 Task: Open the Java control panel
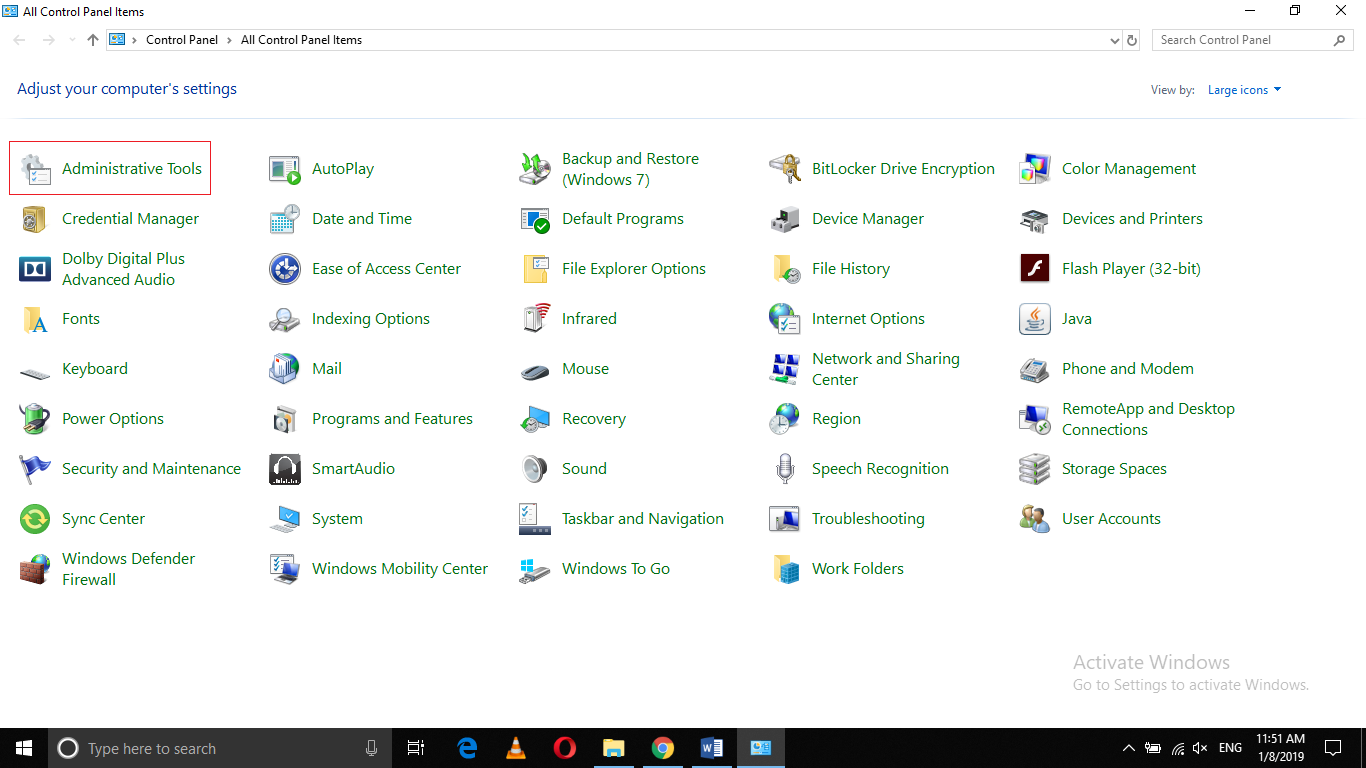pyautogui.click(x=1078, y=318)
